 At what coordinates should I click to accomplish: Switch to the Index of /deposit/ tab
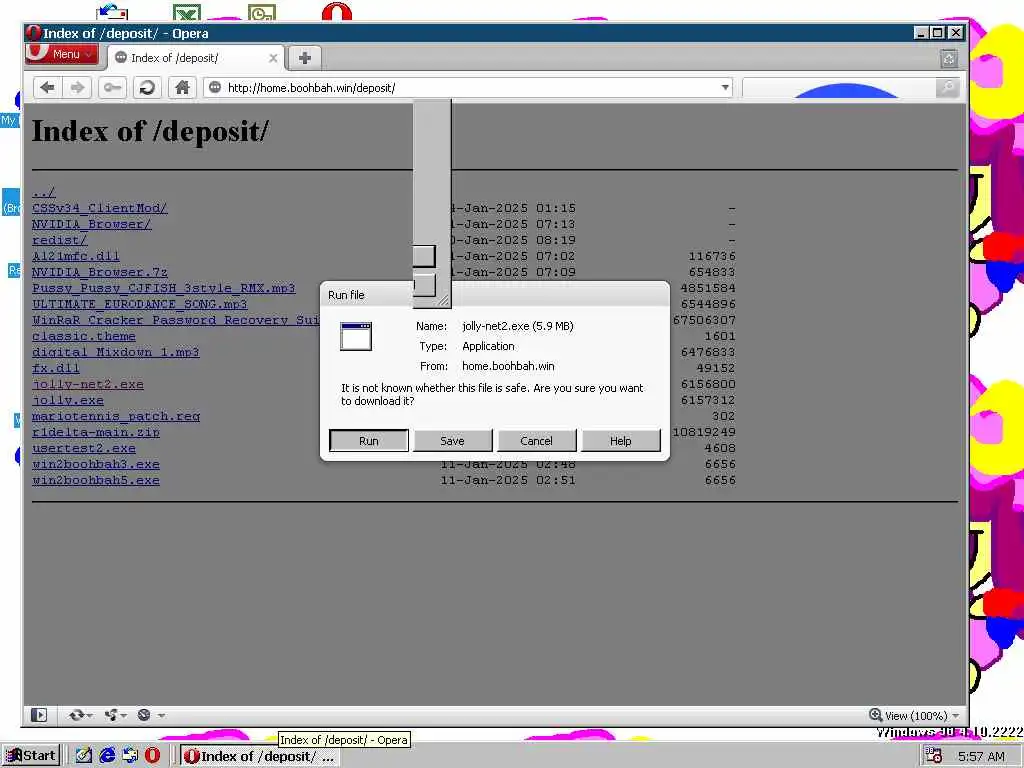pos(195,57)
